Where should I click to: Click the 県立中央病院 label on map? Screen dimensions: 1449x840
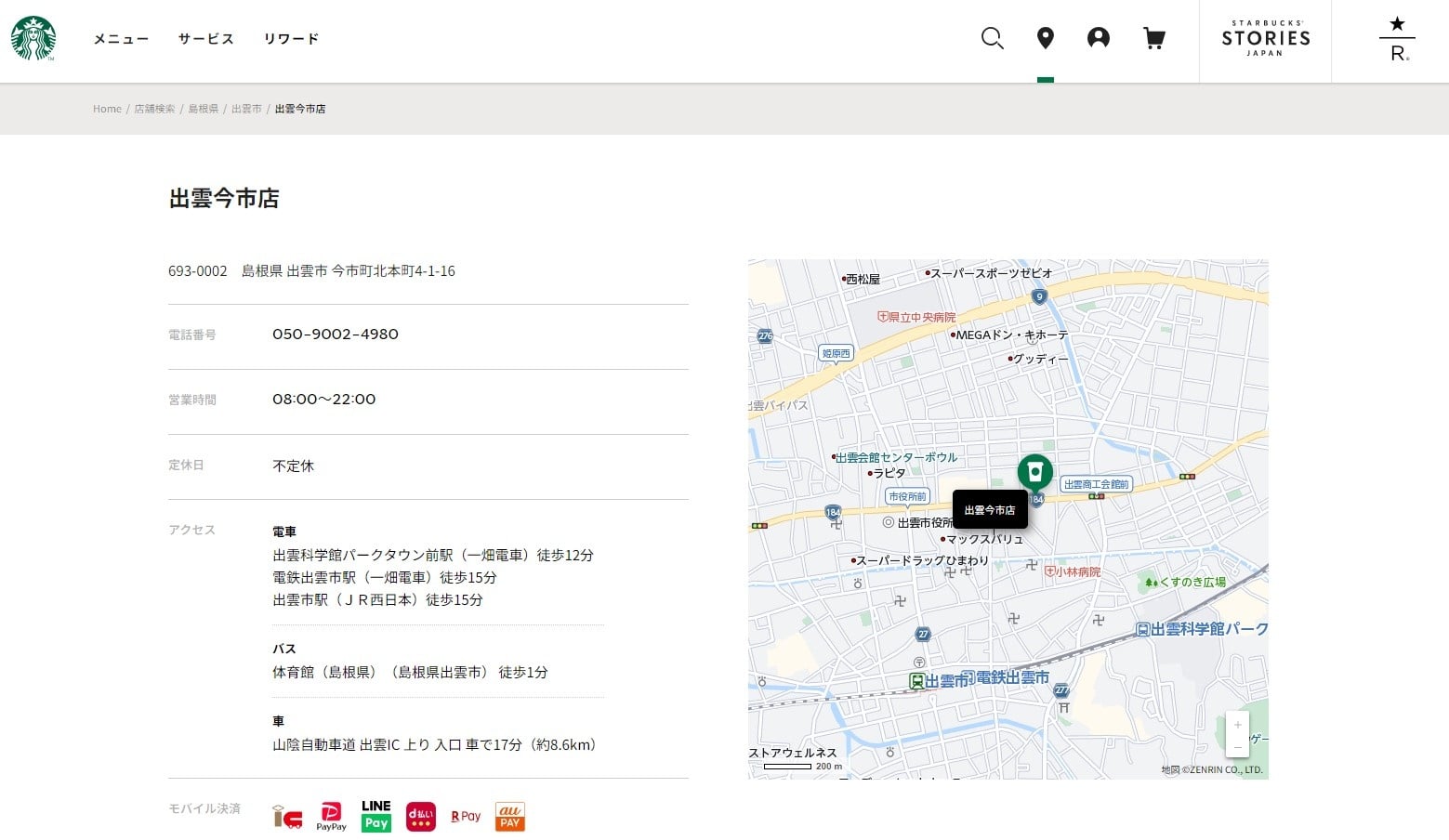click(x=917, y=317)
